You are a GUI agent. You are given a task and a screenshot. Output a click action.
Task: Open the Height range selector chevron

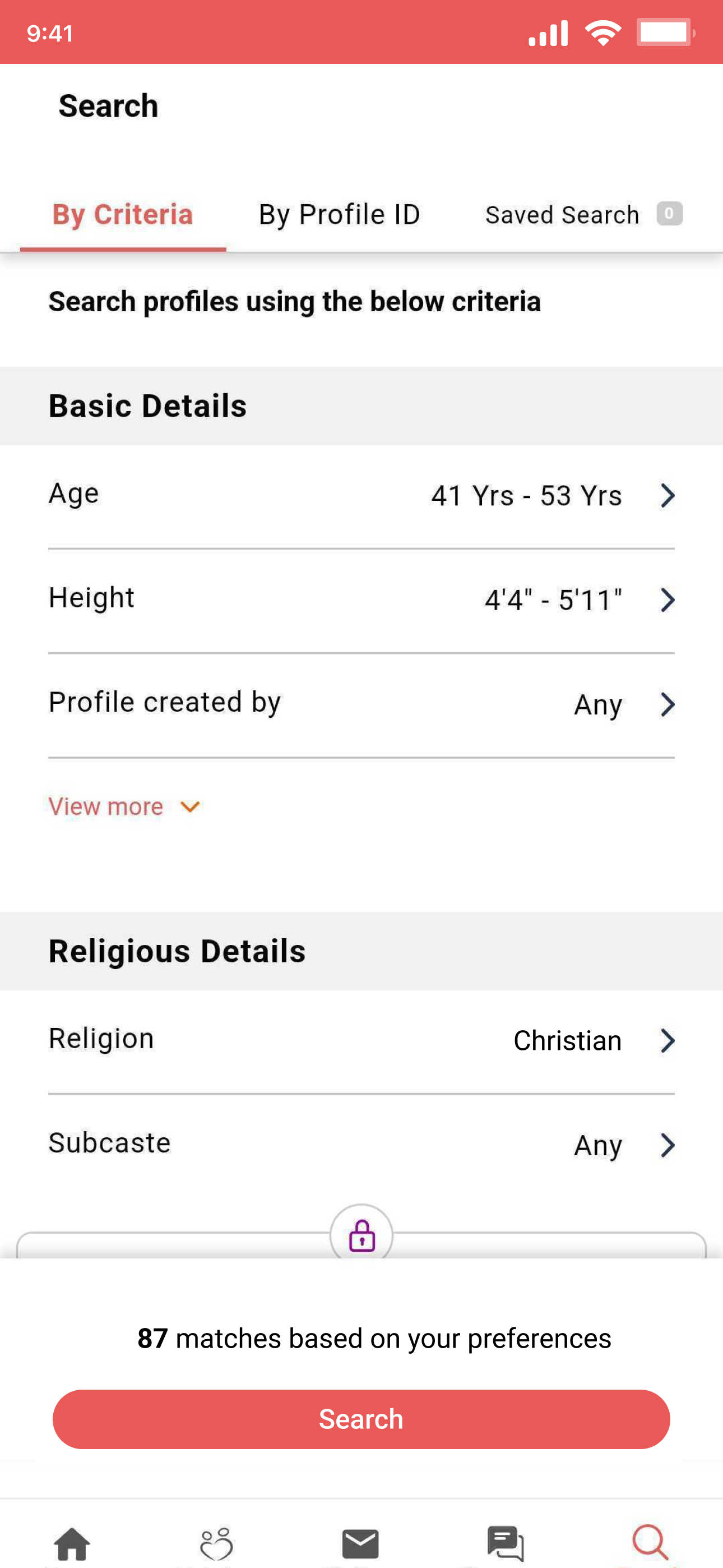pos(668,600)
